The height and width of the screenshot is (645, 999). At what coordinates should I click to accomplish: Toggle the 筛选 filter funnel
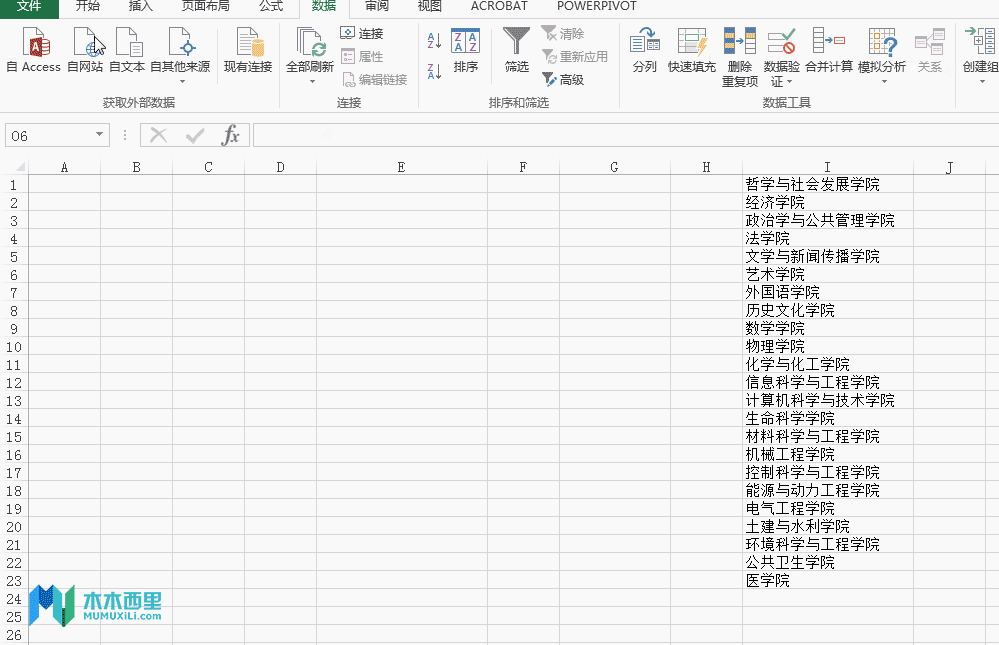pyautogui.click(x=517, y=50)
